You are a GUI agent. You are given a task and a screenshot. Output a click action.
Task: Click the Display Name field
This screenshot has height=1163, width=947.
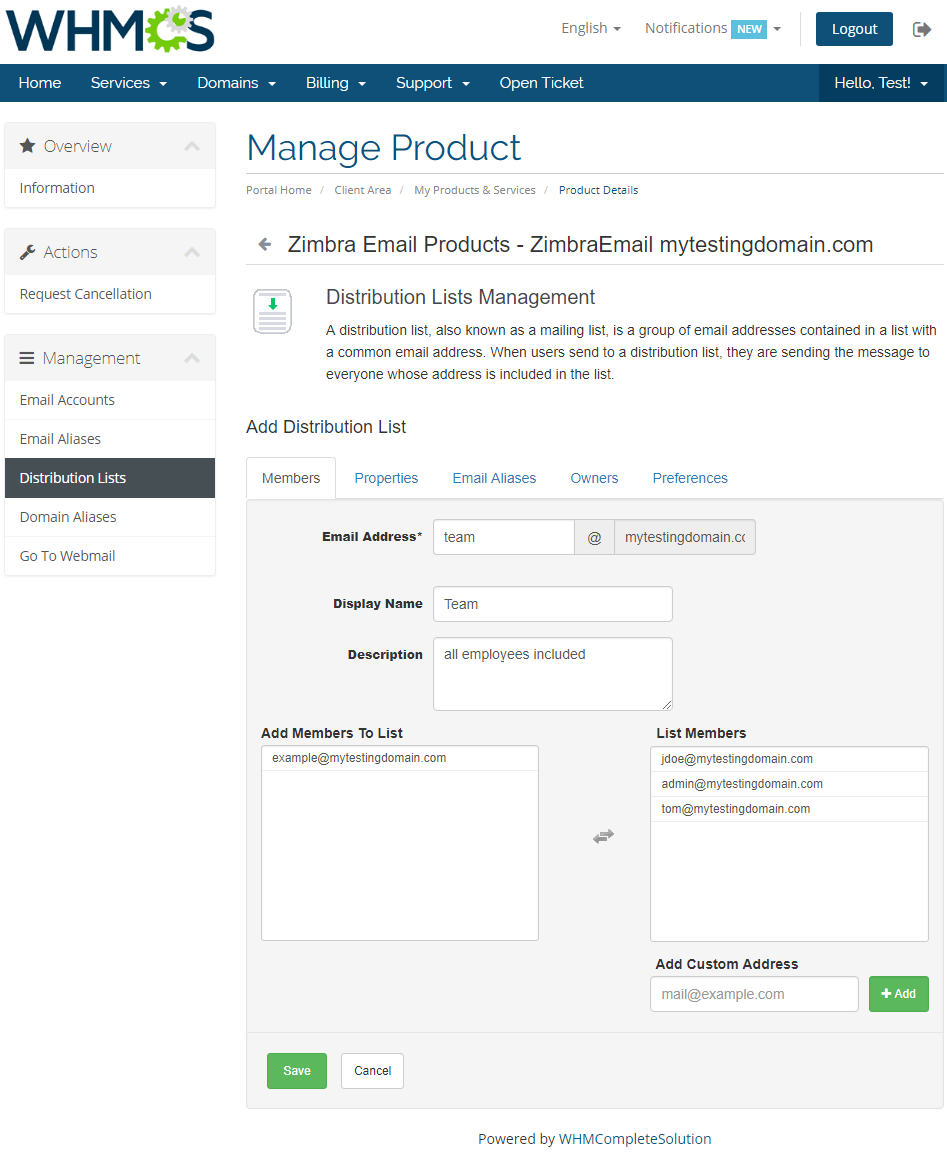click(552, 604)
